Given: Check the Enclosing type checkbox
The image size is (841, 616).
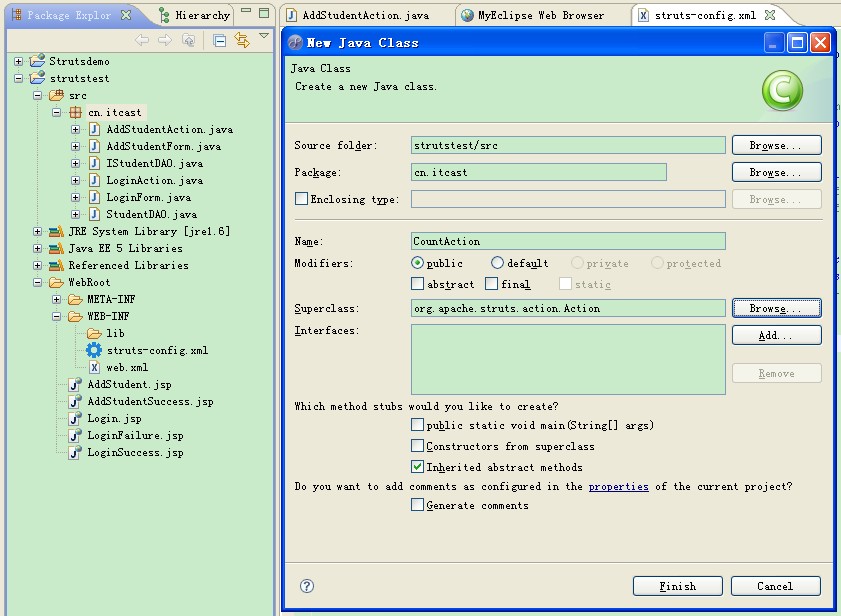Looking at the screenshot, I should [301, 199].
